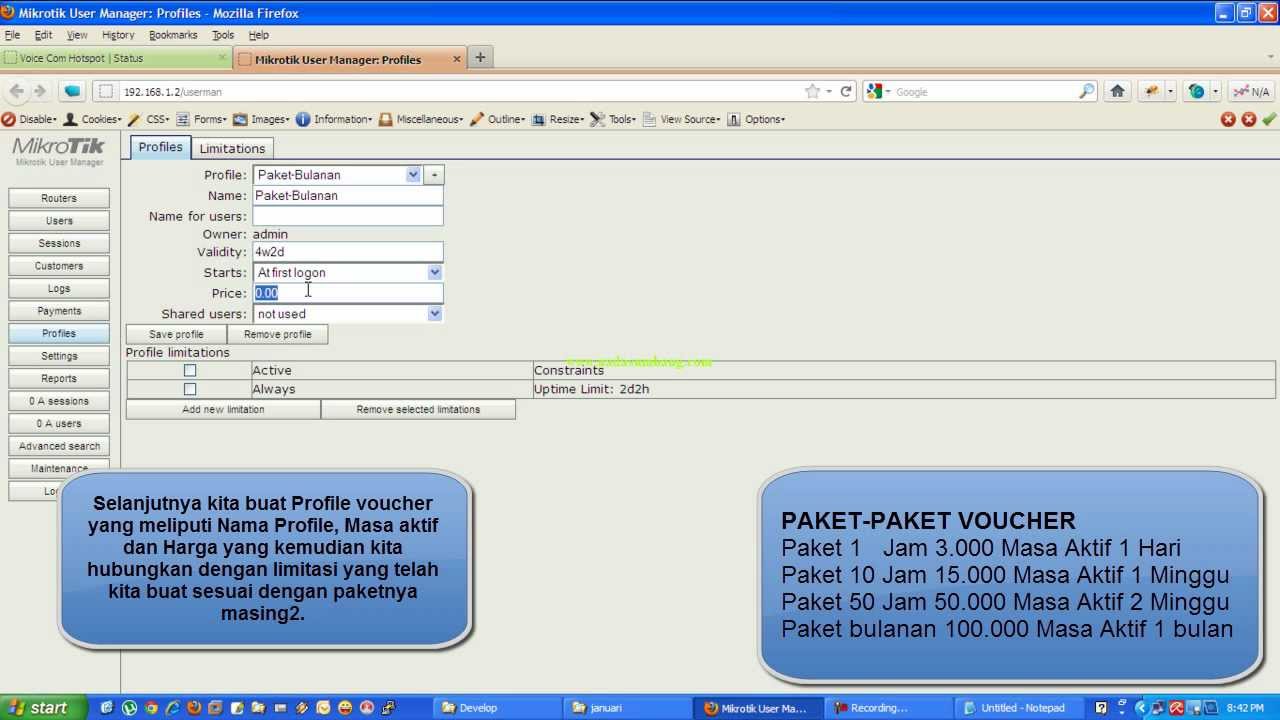The image size is (1280, 720).
Task: Tick the checkbox in the Active header row
Action: click(x=190, y=370)
